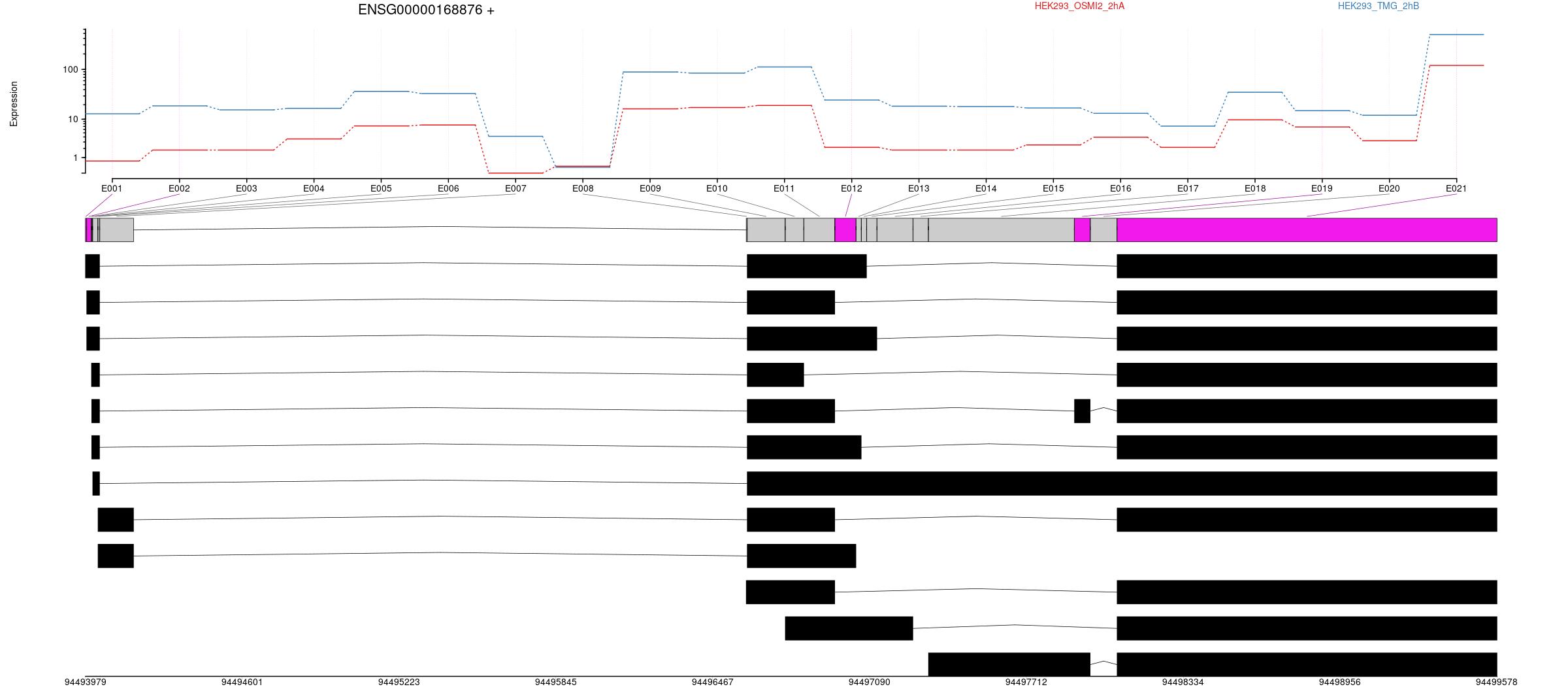Click the small isolated exon in fifth transcript

tap(1082, 411)
